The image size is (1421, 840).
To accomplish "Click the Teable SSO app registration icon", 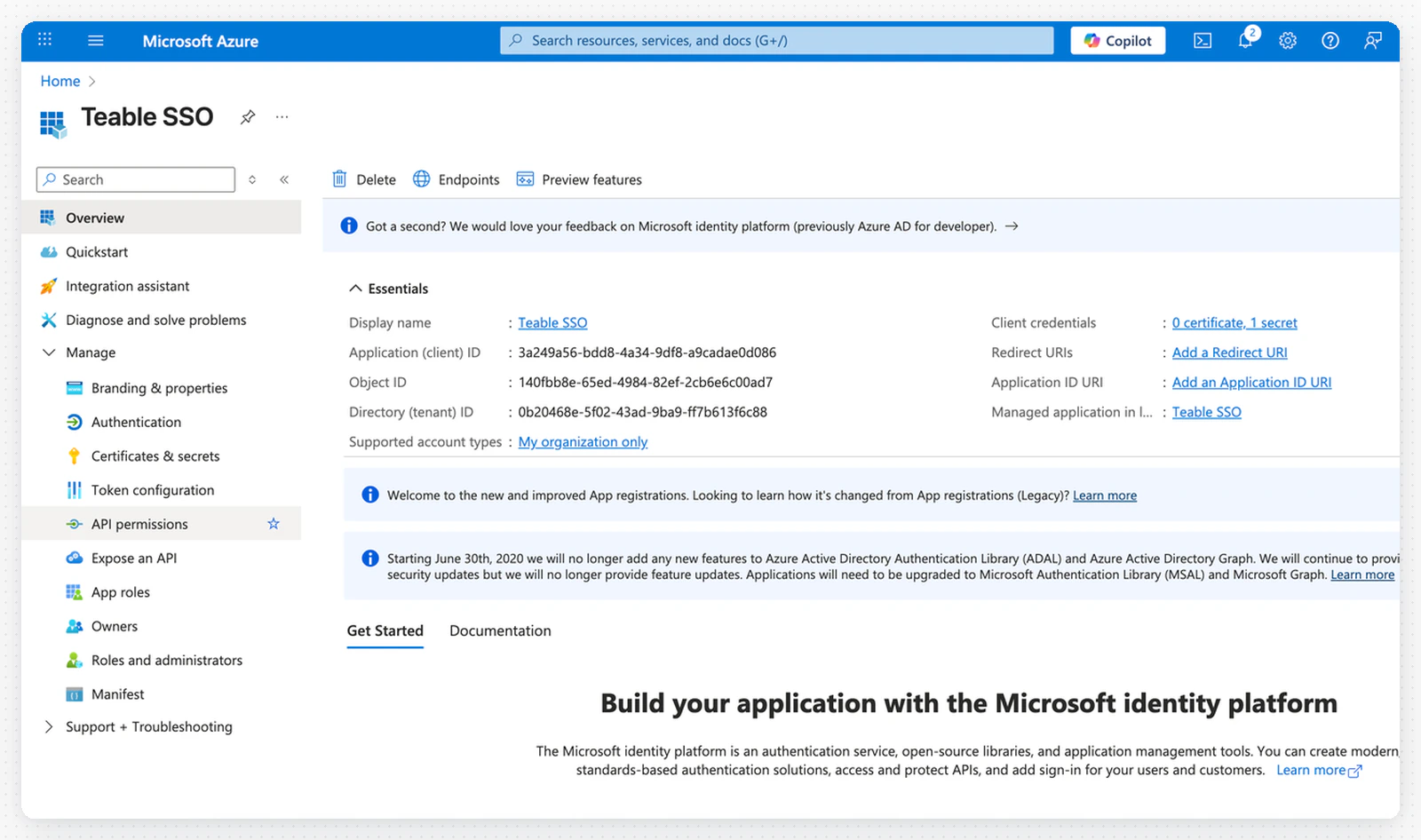I will pyautogui.click(x=53, y=124).
